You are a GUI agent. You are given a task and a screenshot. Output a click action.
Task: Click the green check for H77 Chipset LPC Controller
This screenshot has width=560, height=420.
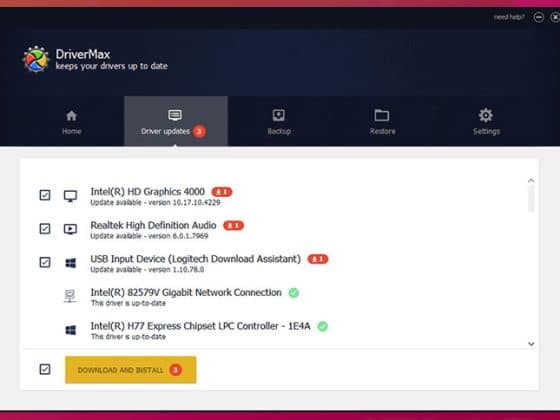[x=322, y=326]
